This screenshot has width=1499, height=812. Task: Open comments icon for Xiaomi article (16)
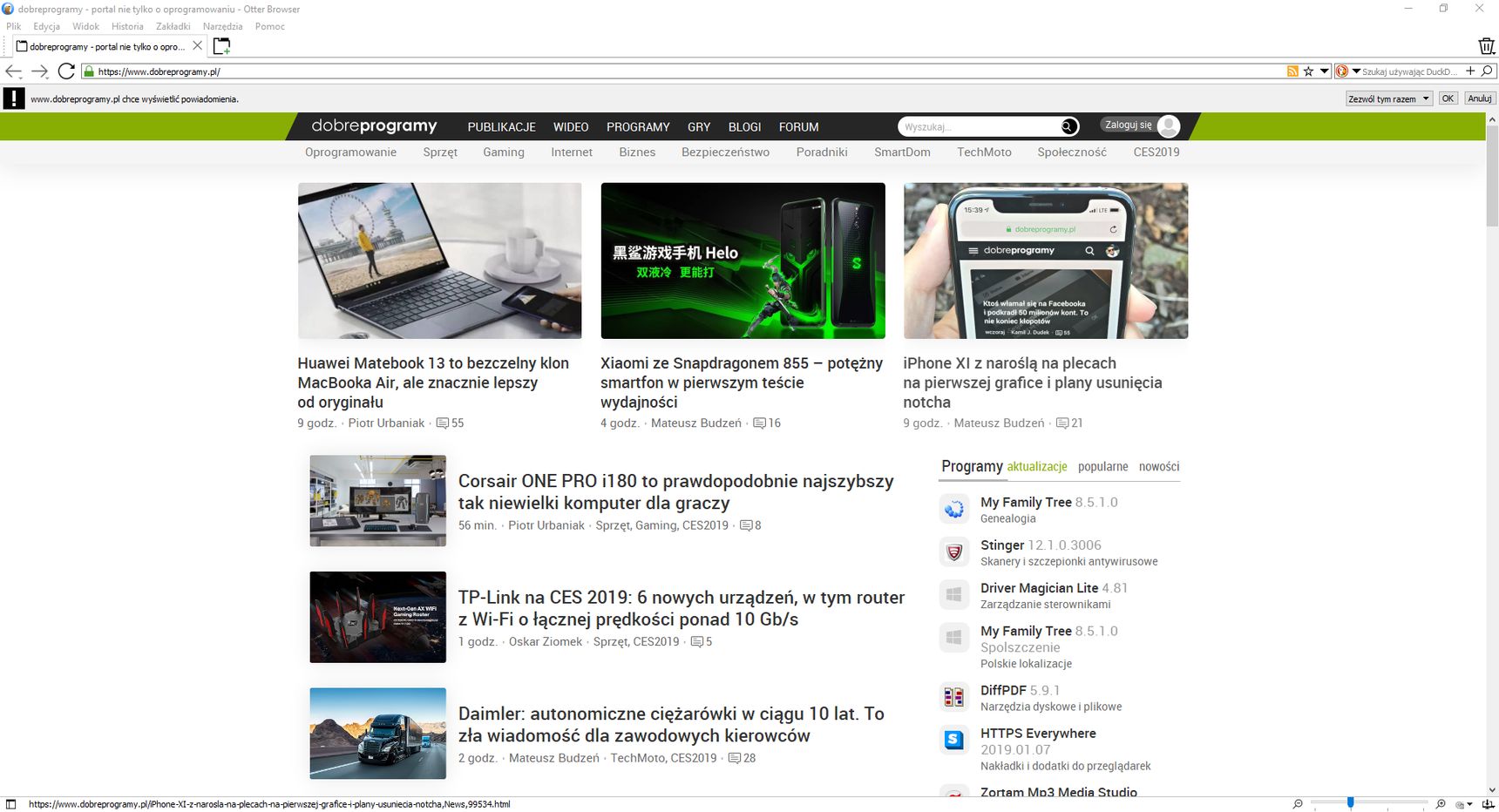[x=759, y=423]
